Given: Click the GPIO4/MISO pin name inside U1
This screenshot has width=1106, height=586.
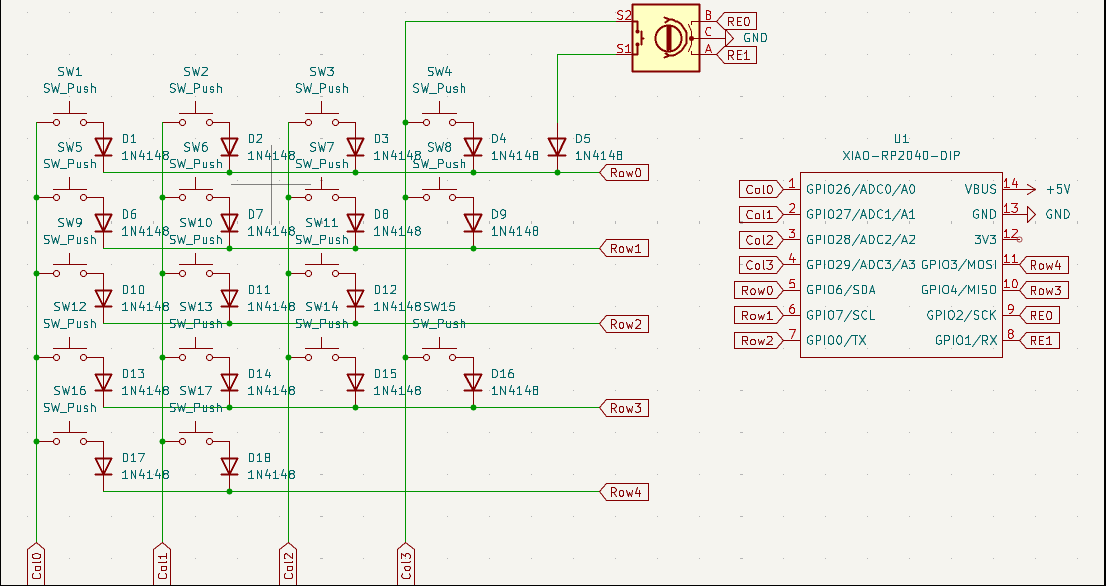Looking at the screenshot, I should (x=958, y=290).
